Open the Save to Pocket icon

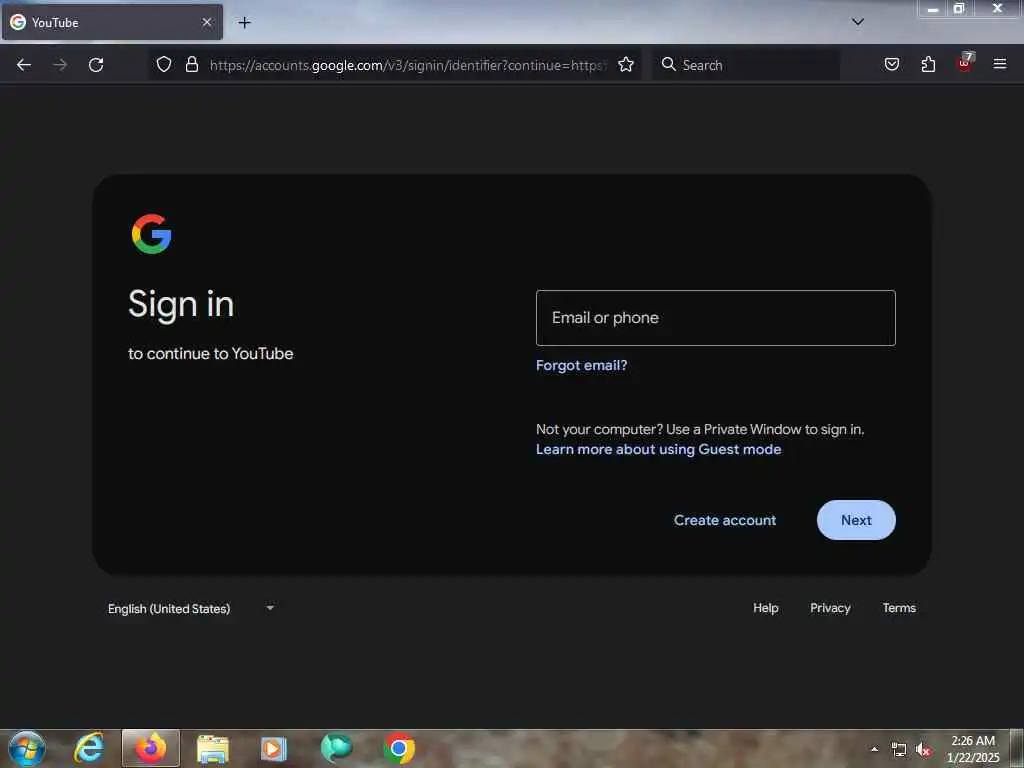tap(892, 64)
